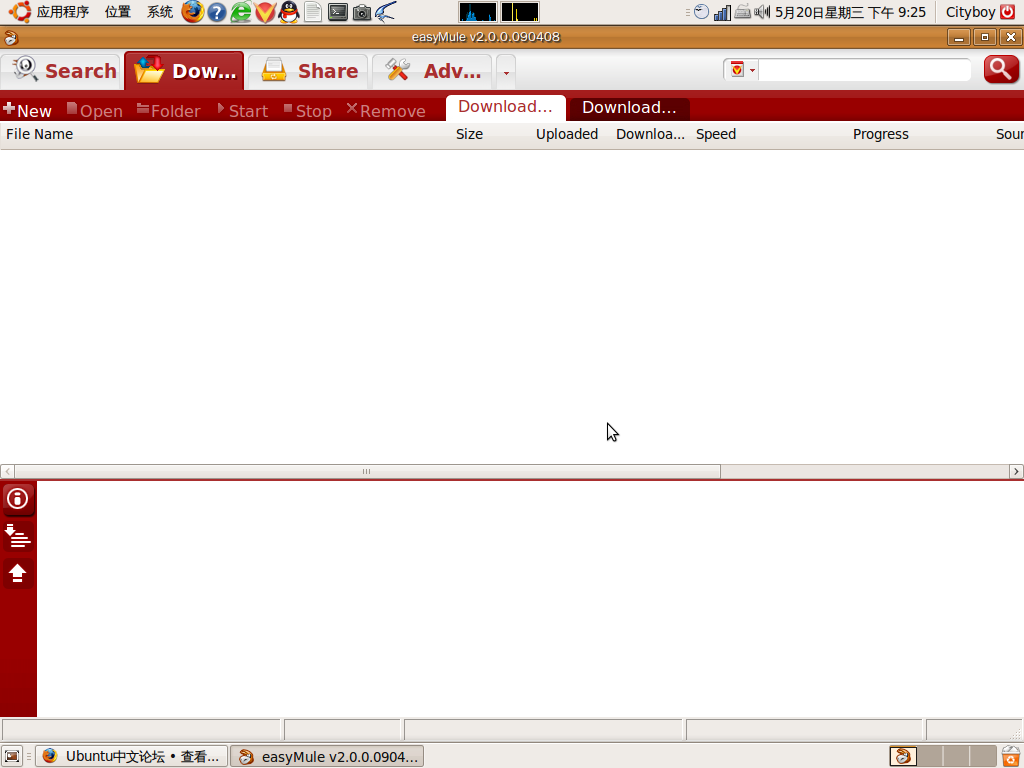Select the Downloads main tab
Image resolution: width=1024 pixels, height=768 pixels.
pyautogui.click(x=184, y=71)
